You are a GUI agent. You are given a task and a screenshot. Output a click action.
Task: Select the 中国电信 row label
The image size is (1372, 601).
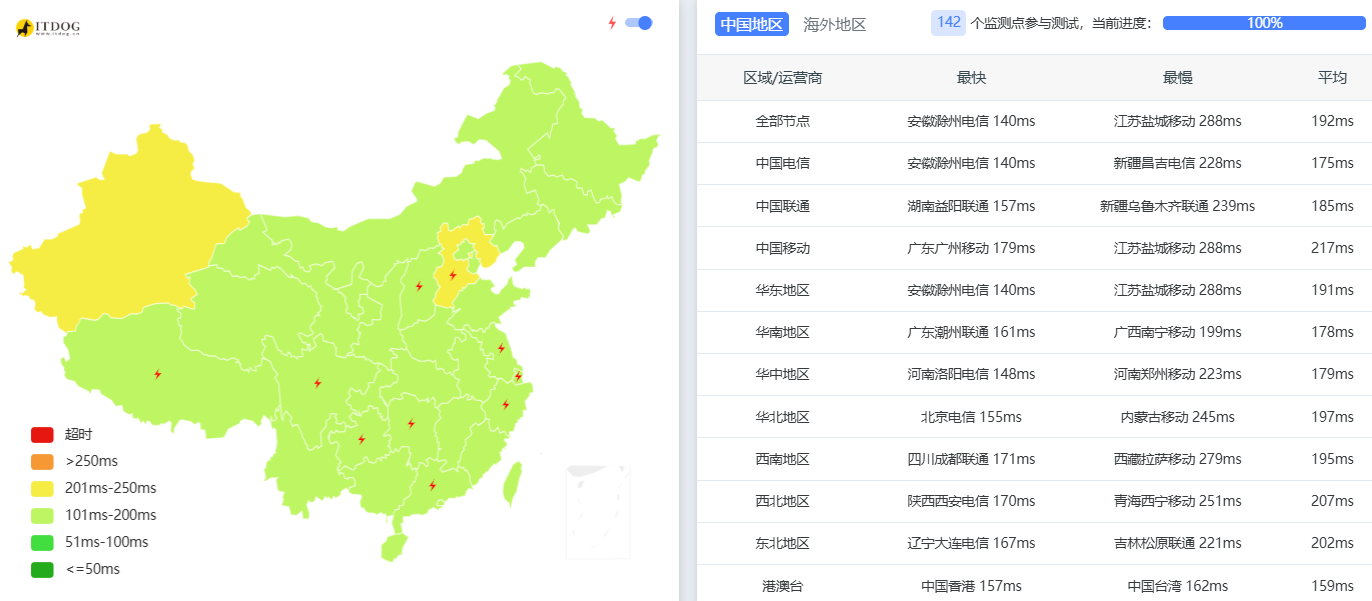[783, 163]
